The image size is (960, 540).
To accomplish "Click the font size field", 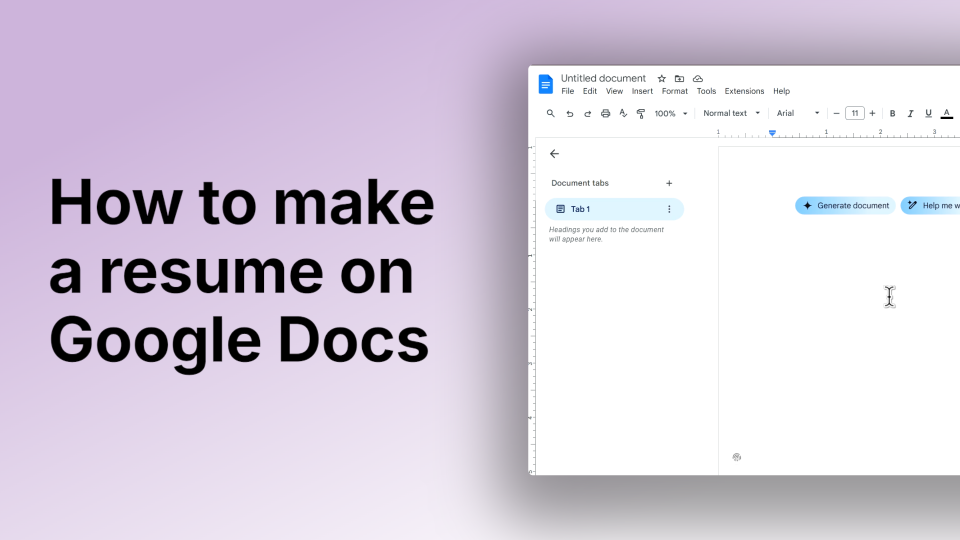I will (x=855, y=113).
